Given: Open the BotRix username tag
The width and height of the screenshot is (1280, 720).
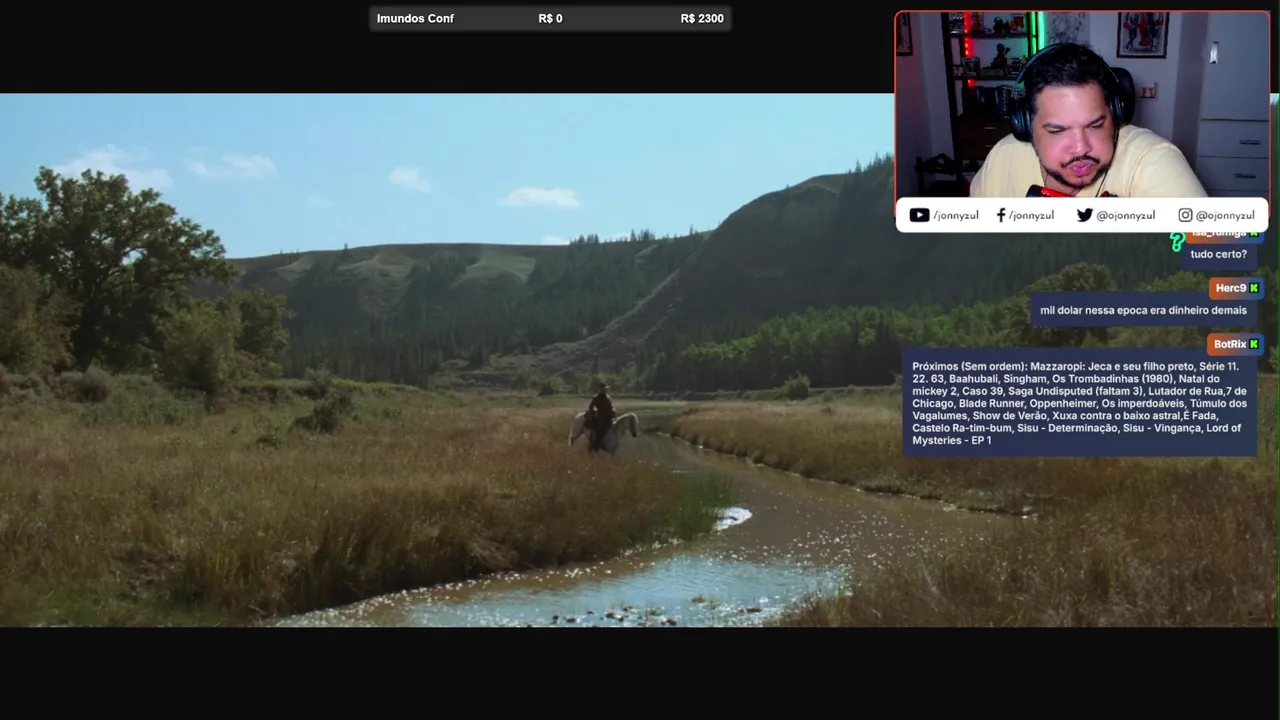Looking at the screenshot, I should point(1235,344).
